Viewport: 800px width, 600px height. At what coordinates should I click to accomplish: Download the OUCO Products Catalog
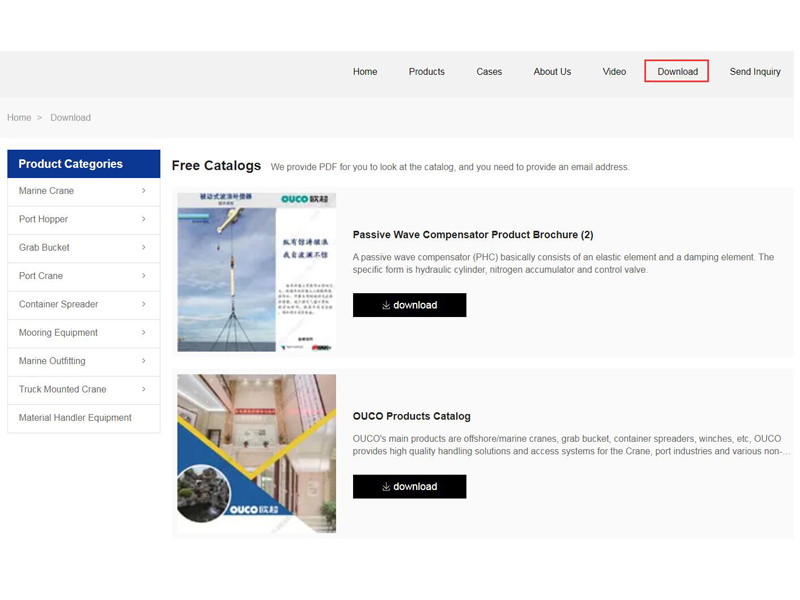[409, 487]
